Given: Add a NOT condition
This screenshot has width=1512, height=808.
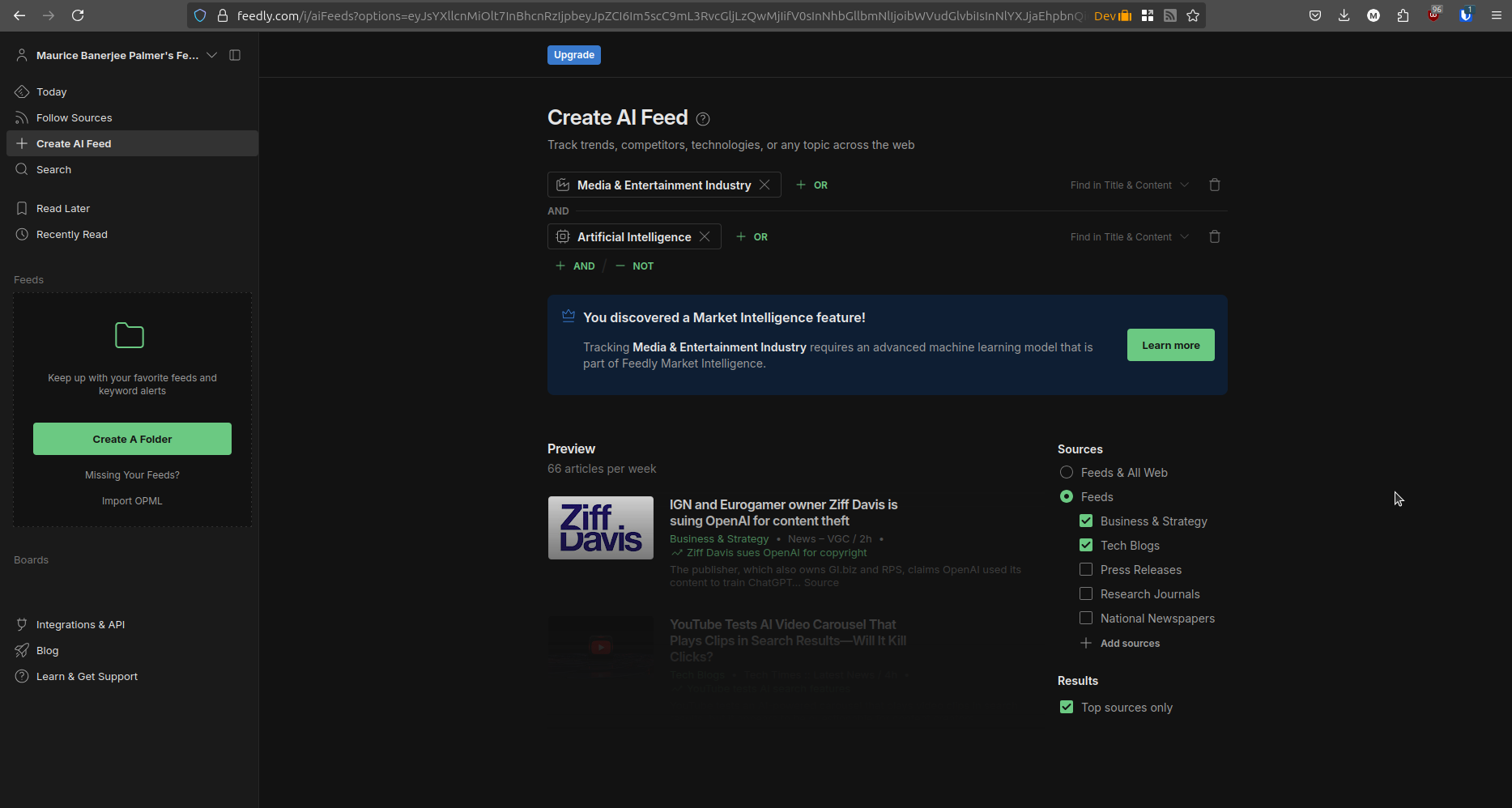Looking at the screenshot, I should (635, 266).
